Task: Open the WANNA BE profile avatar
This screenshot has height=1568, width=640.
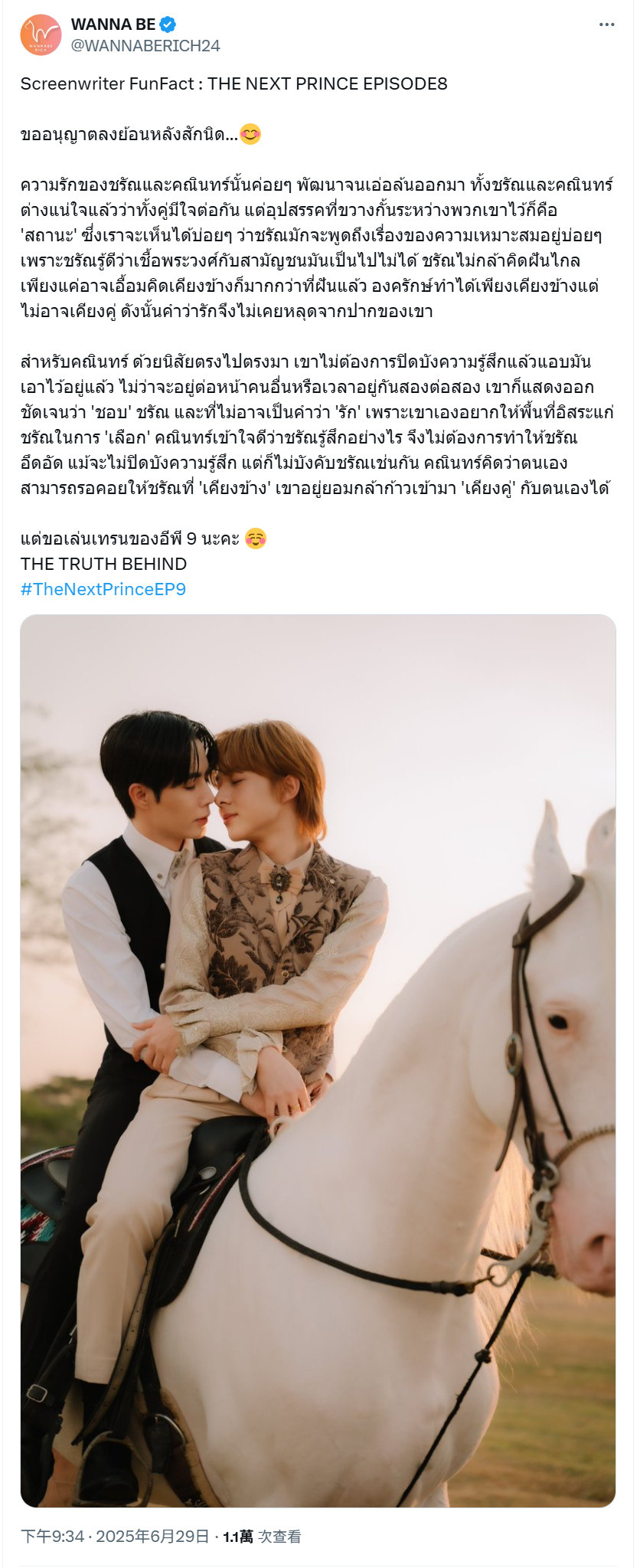Action: coord(41,35)
